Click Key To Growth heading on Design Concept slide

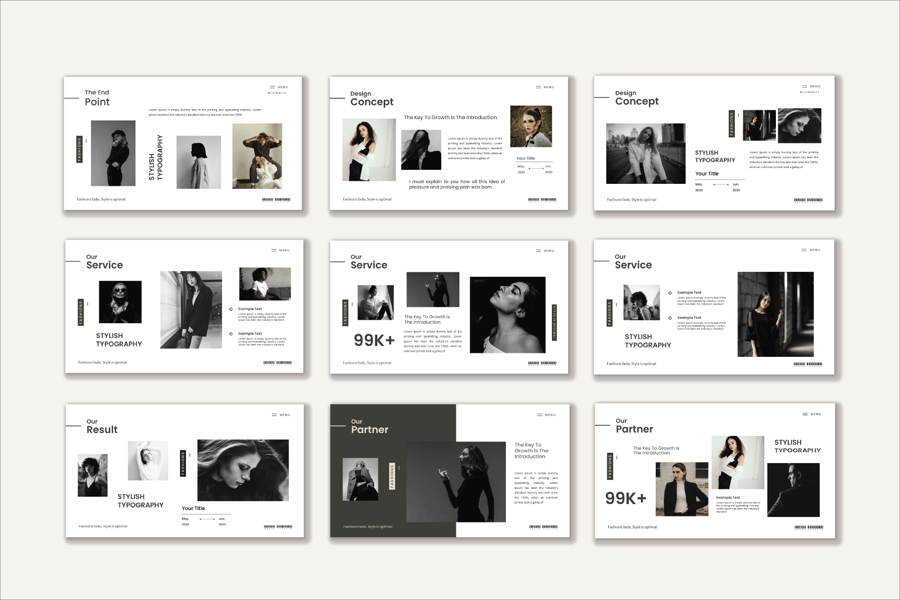450,117
